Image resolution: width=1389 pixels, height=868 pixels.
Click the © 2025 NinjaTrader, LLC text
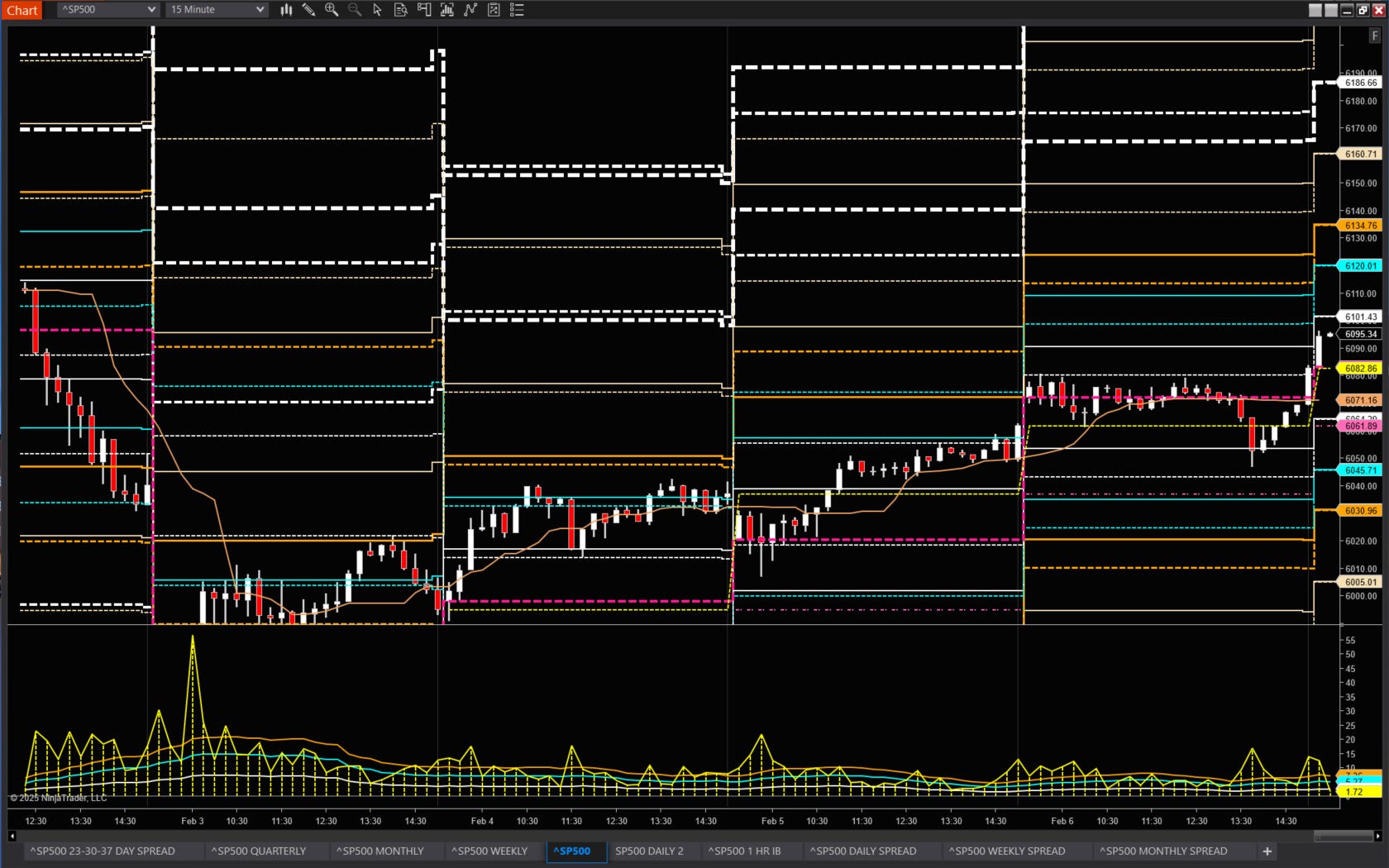(x=58, y=798)
